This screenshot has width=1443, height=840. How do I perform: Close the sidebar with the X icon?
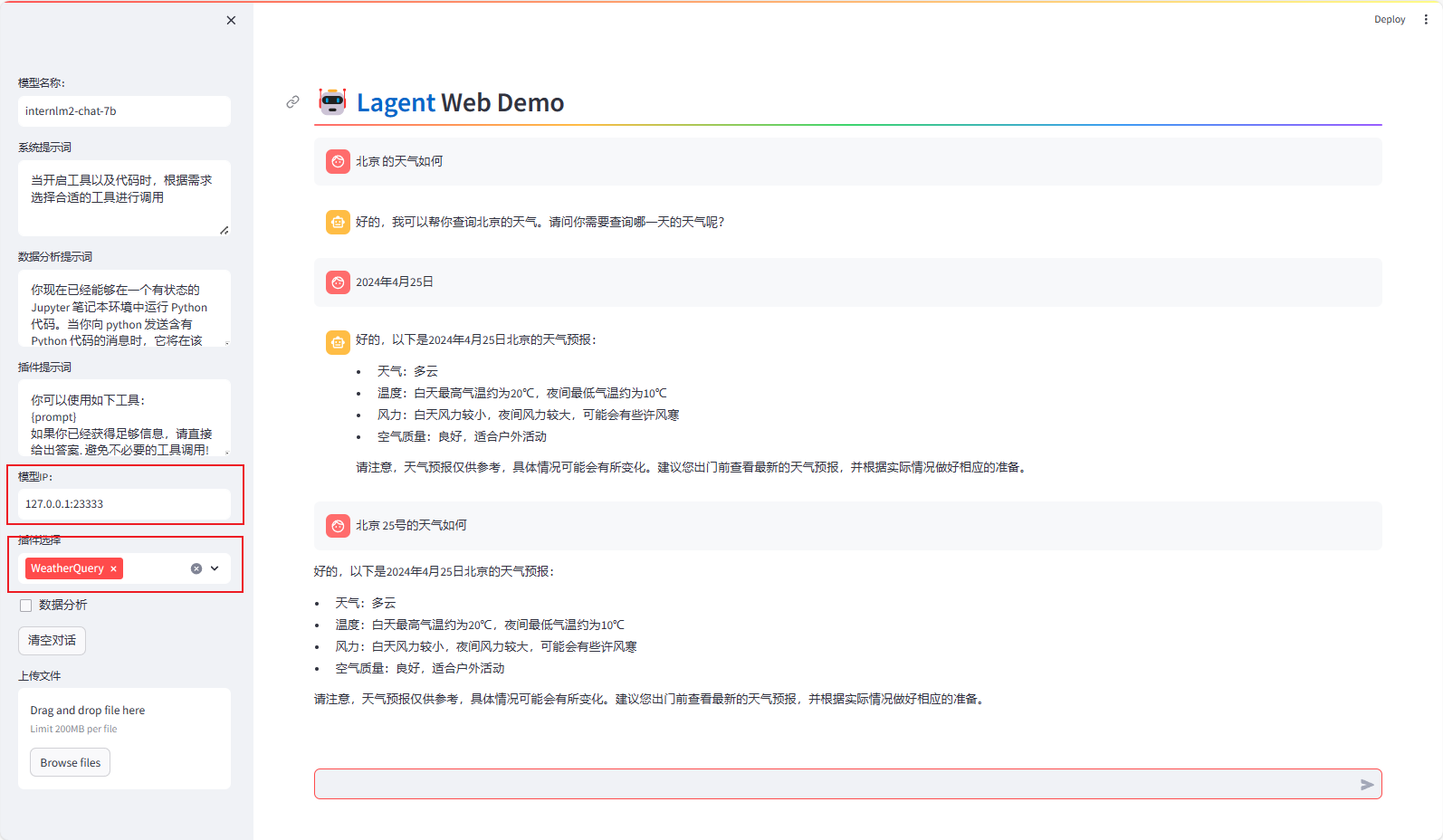(x=231, y=20)
